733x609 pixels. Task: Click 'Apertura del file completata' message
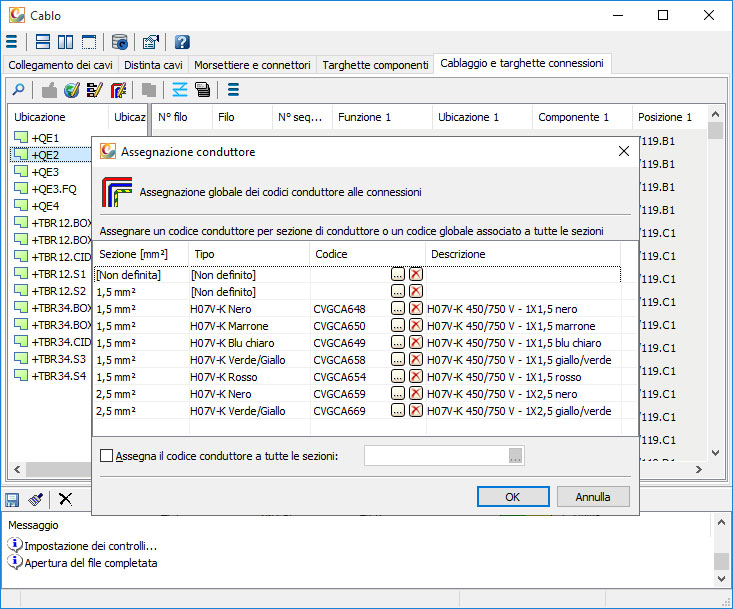[x=91, y=563]
